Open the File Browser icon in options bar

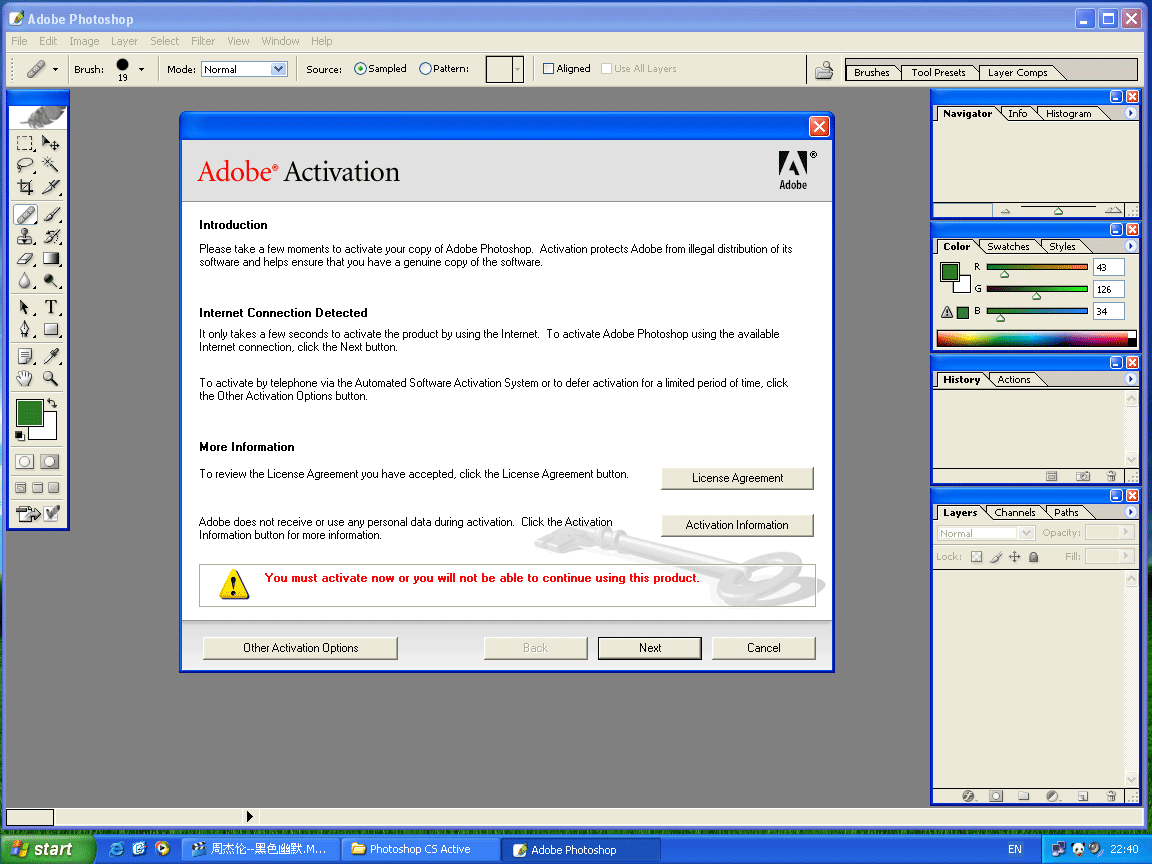pos(824,70)
